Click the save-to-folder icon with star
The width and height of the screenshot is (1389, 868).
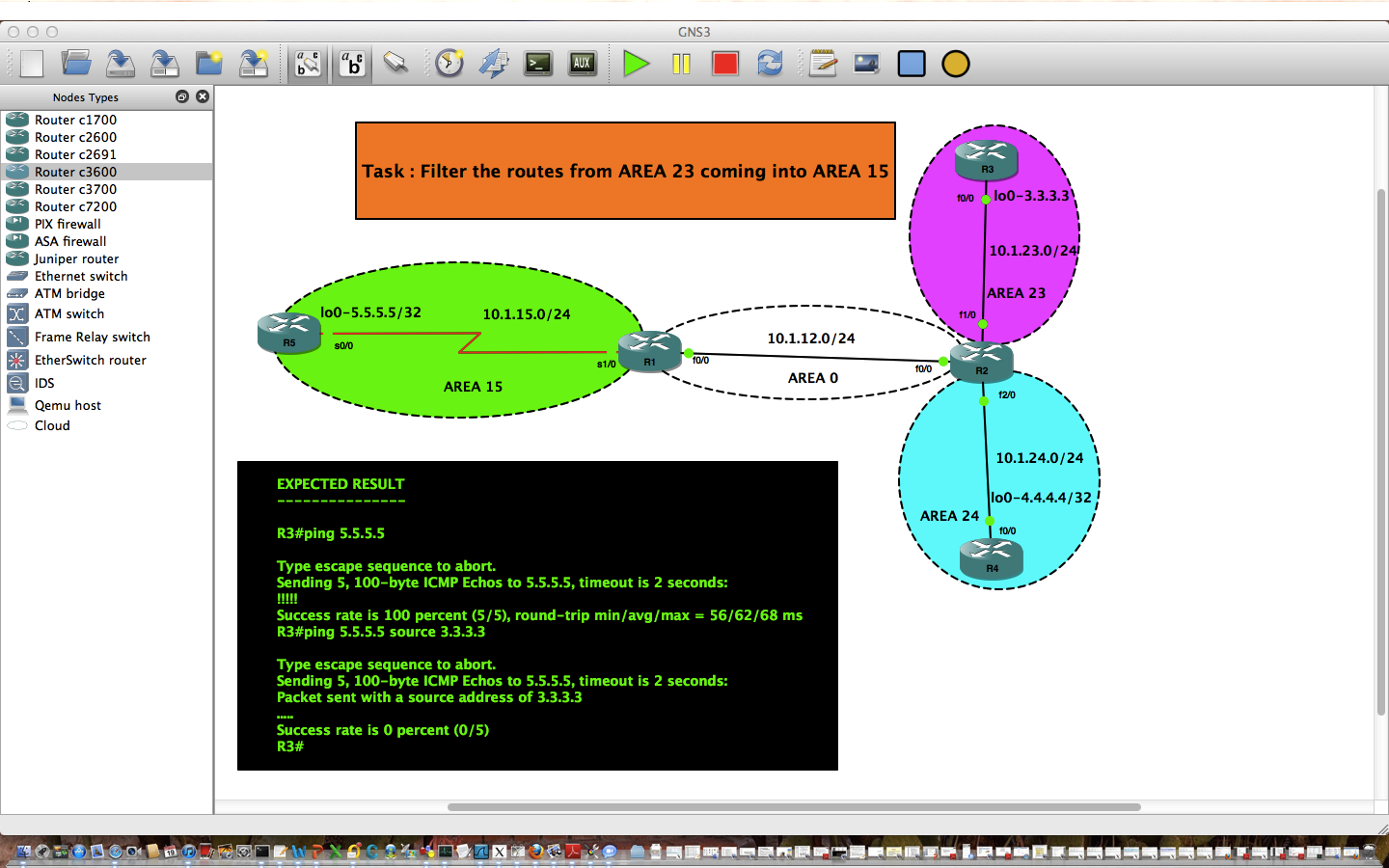point(254,64)
